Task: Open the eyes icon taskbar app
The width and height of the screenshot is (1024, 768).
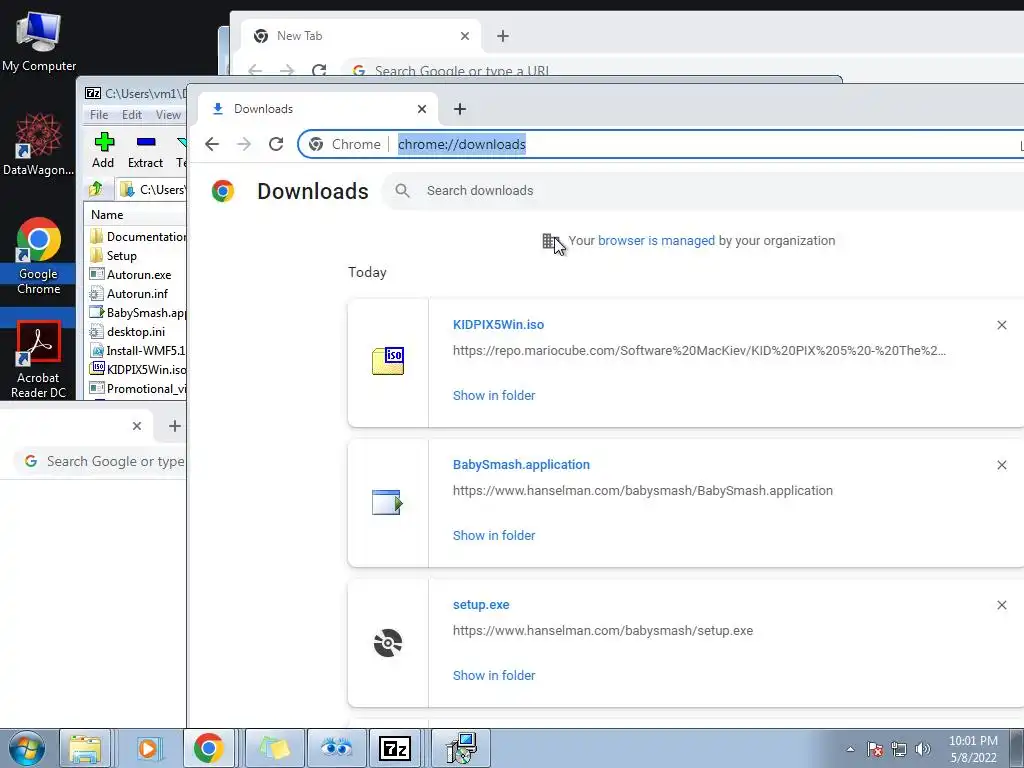Action: click(x=336, y=748)
